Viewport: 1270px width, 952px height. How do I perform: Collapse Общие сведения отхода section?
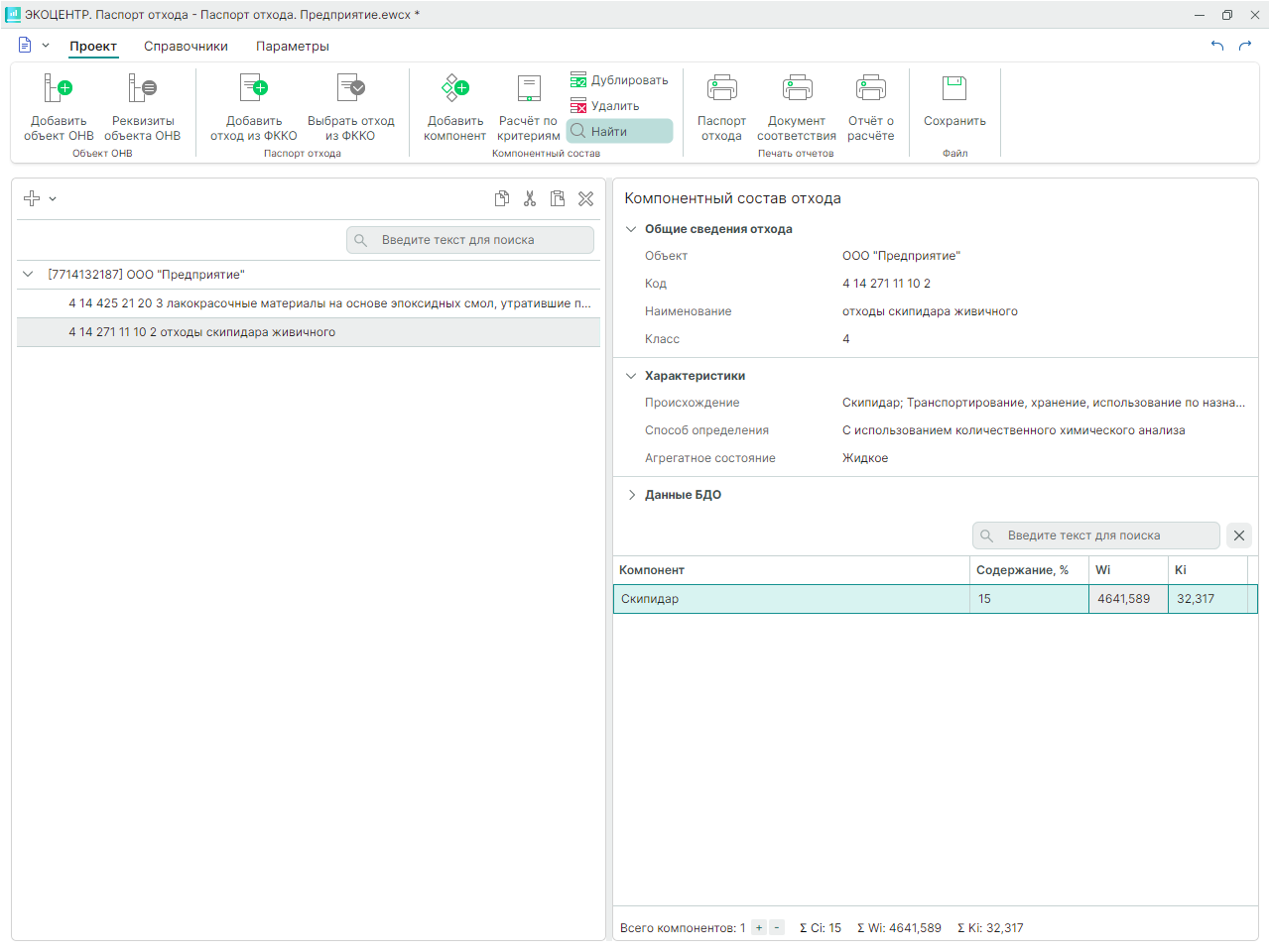[x=631, y=229]
